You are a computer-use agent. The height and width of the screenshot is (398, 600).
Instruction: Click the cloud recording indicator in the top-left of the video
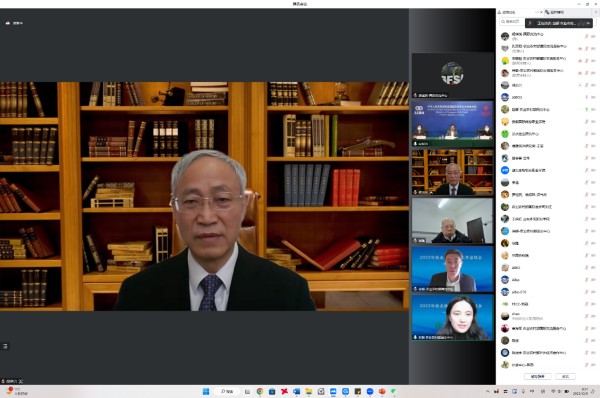click(14, 23)
